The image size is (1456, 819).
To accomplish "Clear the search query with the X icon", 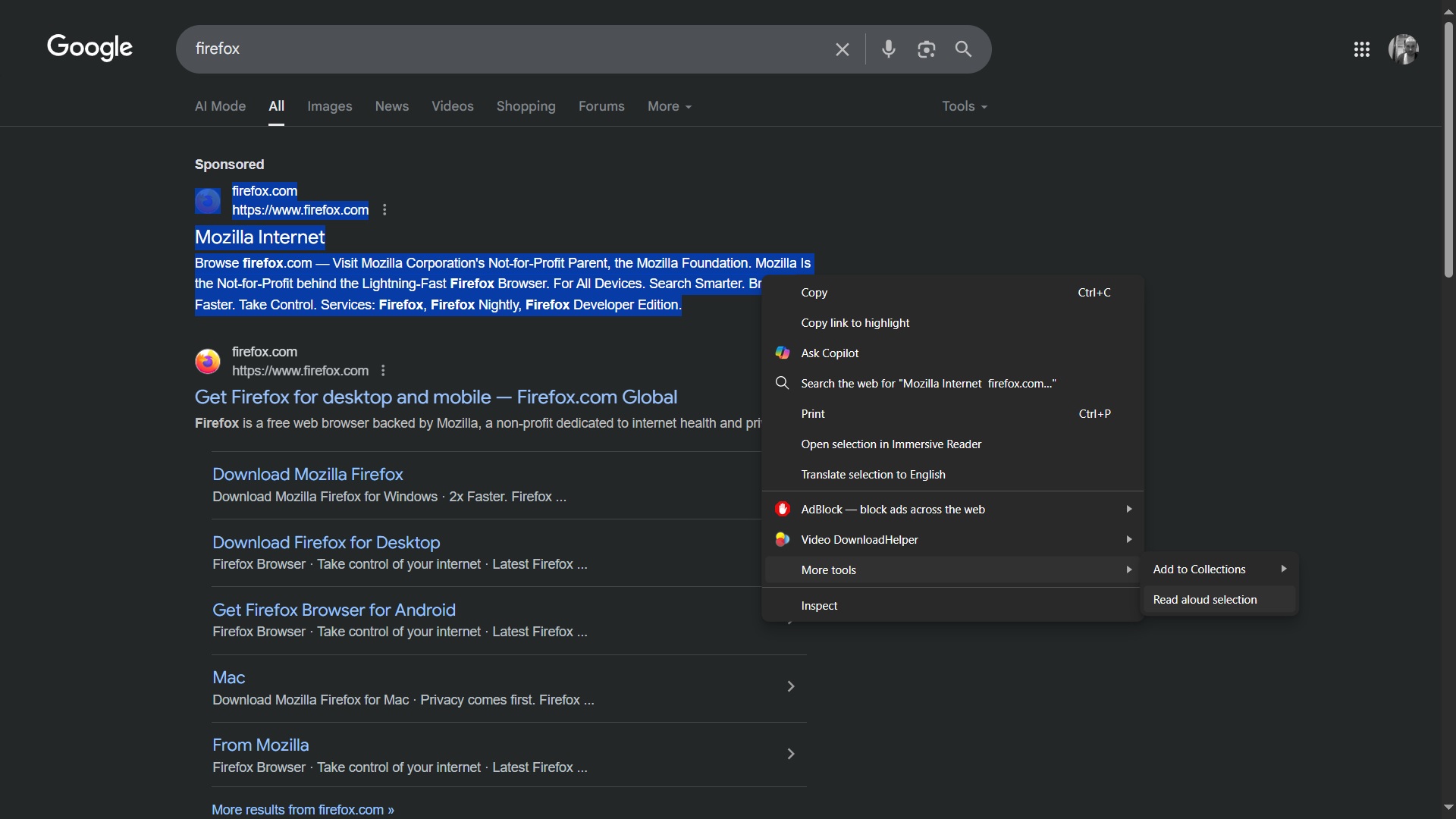I will click(x=843, y=49).
